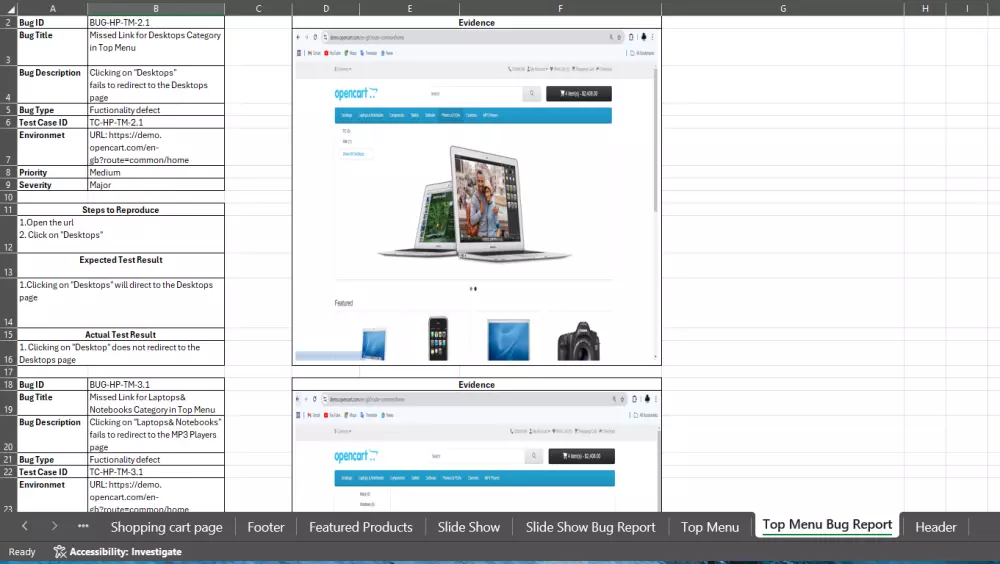Screen dimensions: 1000x564
Task: Select first Evidence screenshot image
Action: tap(476, 197)
